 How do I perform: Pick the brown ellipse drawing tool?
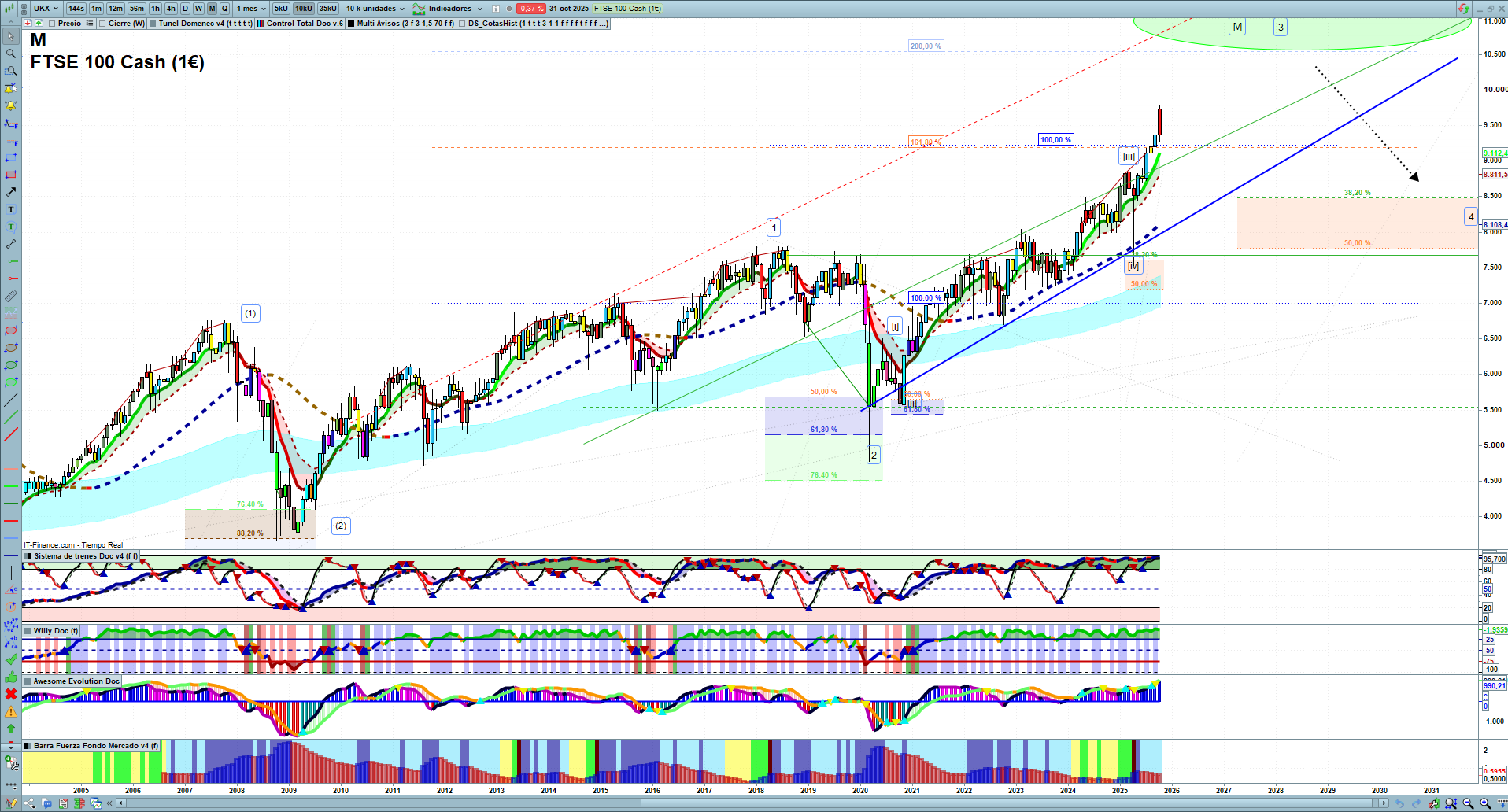coord(11,348)
